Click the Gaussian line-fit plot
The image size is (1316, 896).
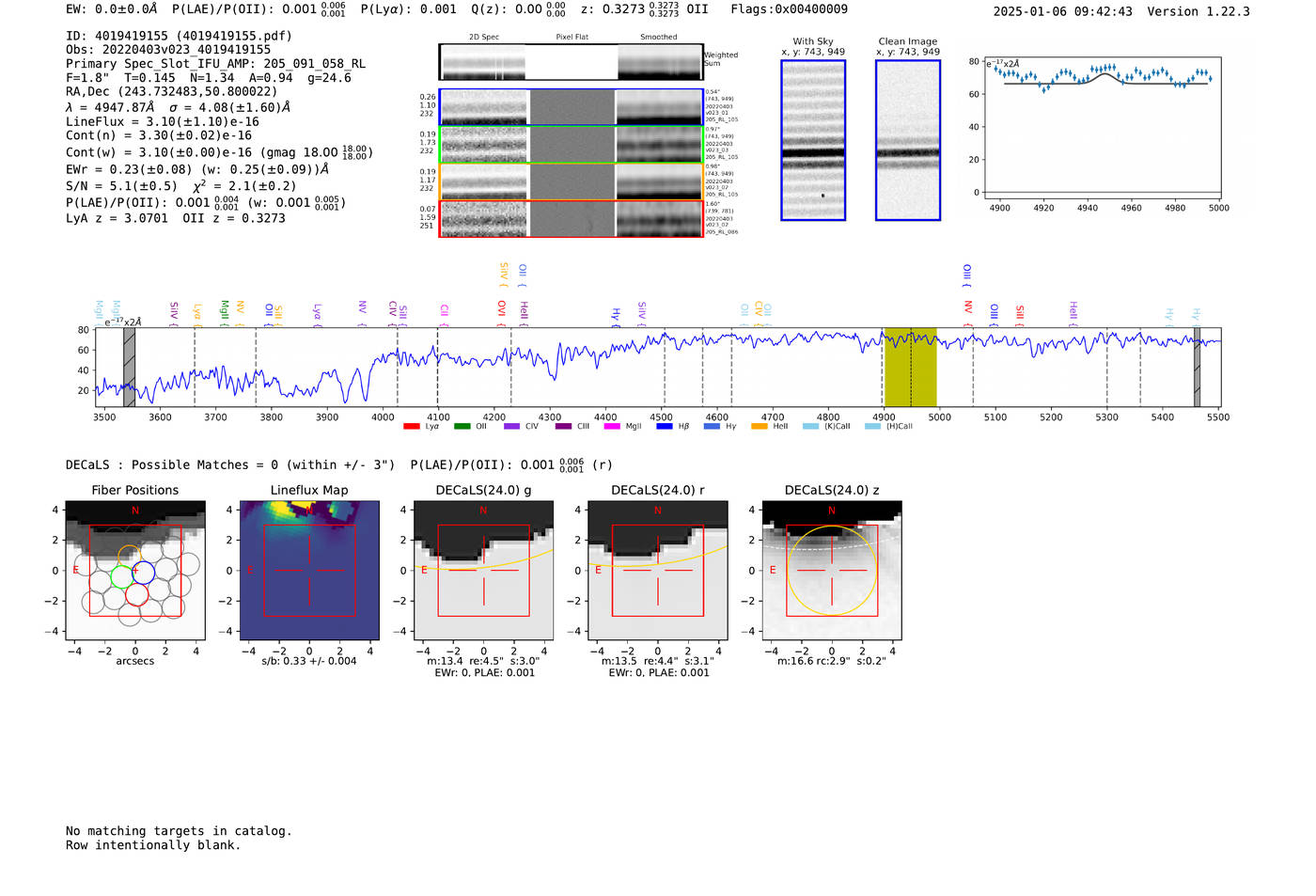tap(1103, 128)
